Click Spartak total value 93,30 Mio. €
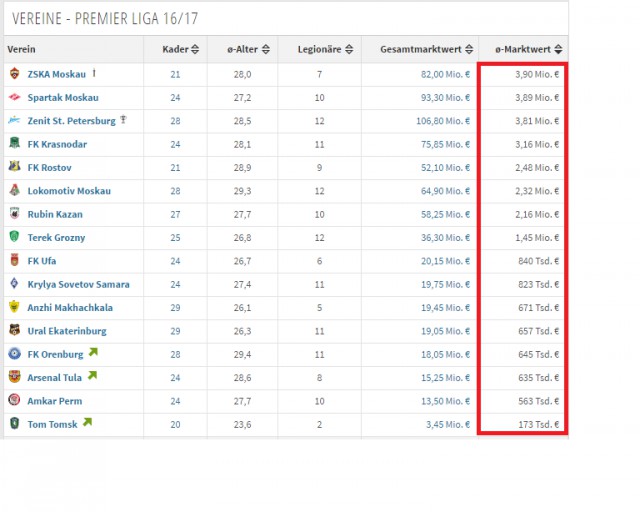 445,98
